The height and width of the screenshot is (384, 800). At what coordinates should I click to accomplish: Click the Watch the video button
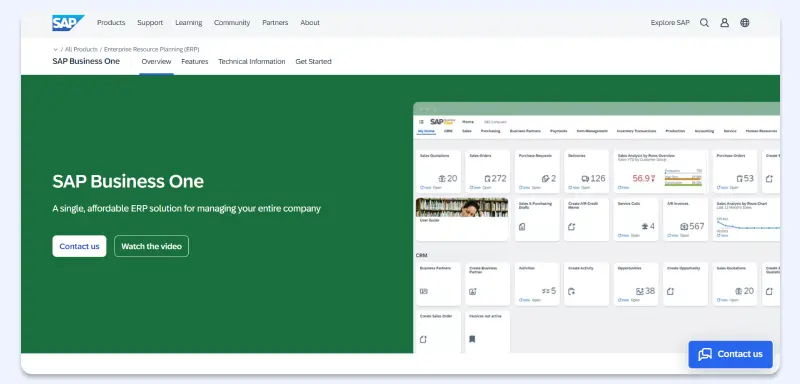pos(152,246)
